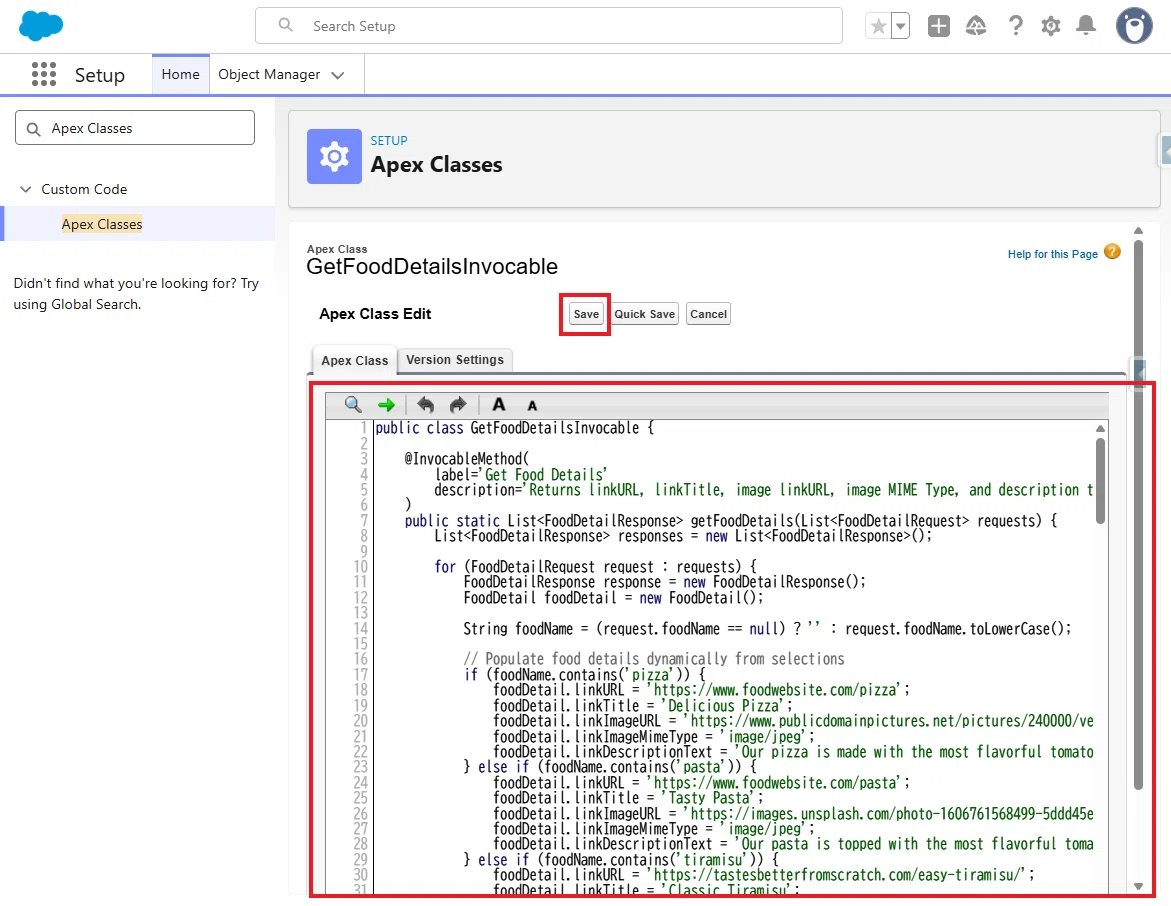
Task: Click the SETUP breadcrumb label
Action: pyautogui.click(x=389, y=140)
